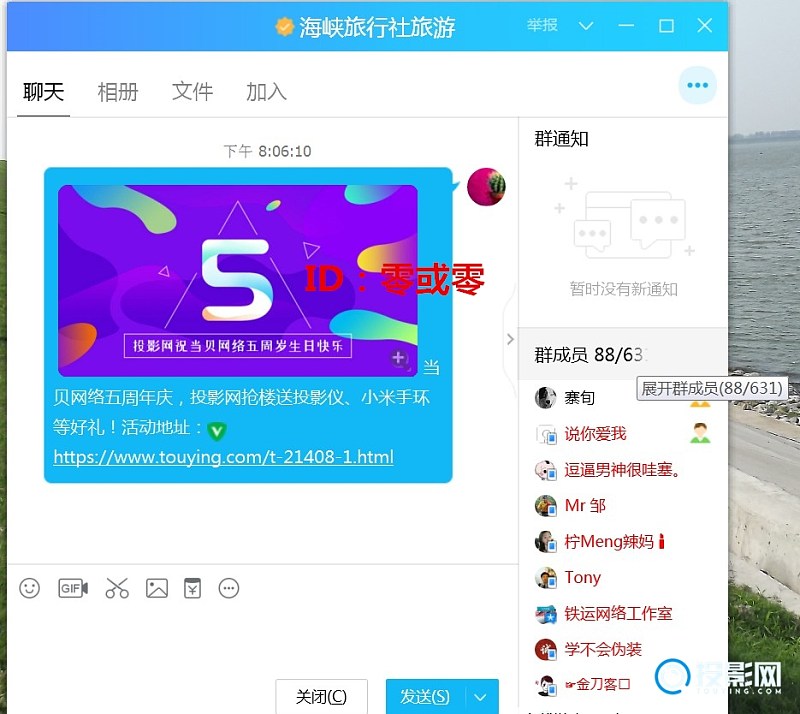
Task: Switch to the 聊天 tab
Action: point(43,92)
